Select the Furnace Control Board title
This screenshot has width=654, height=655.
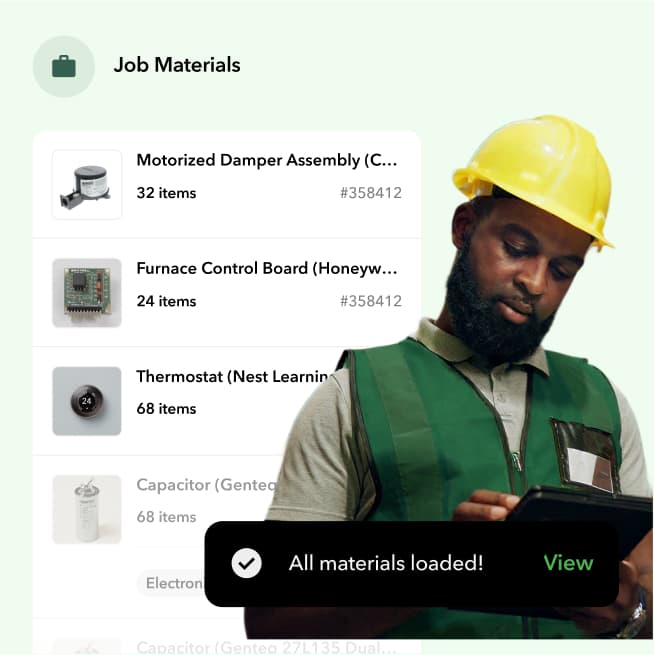click(x=267, y=269)
